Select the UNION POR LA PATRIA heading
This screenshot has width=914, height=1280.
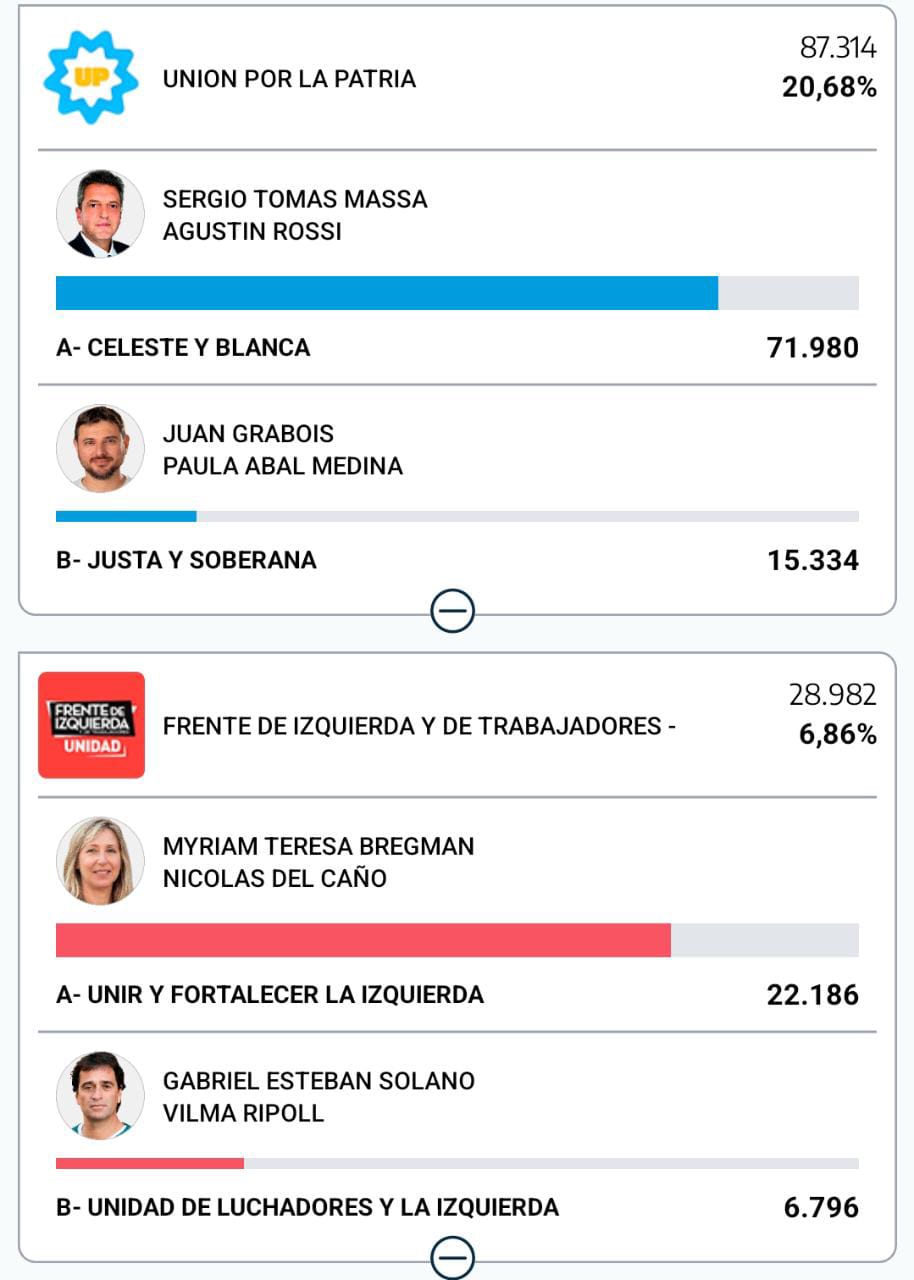[289, 79]
